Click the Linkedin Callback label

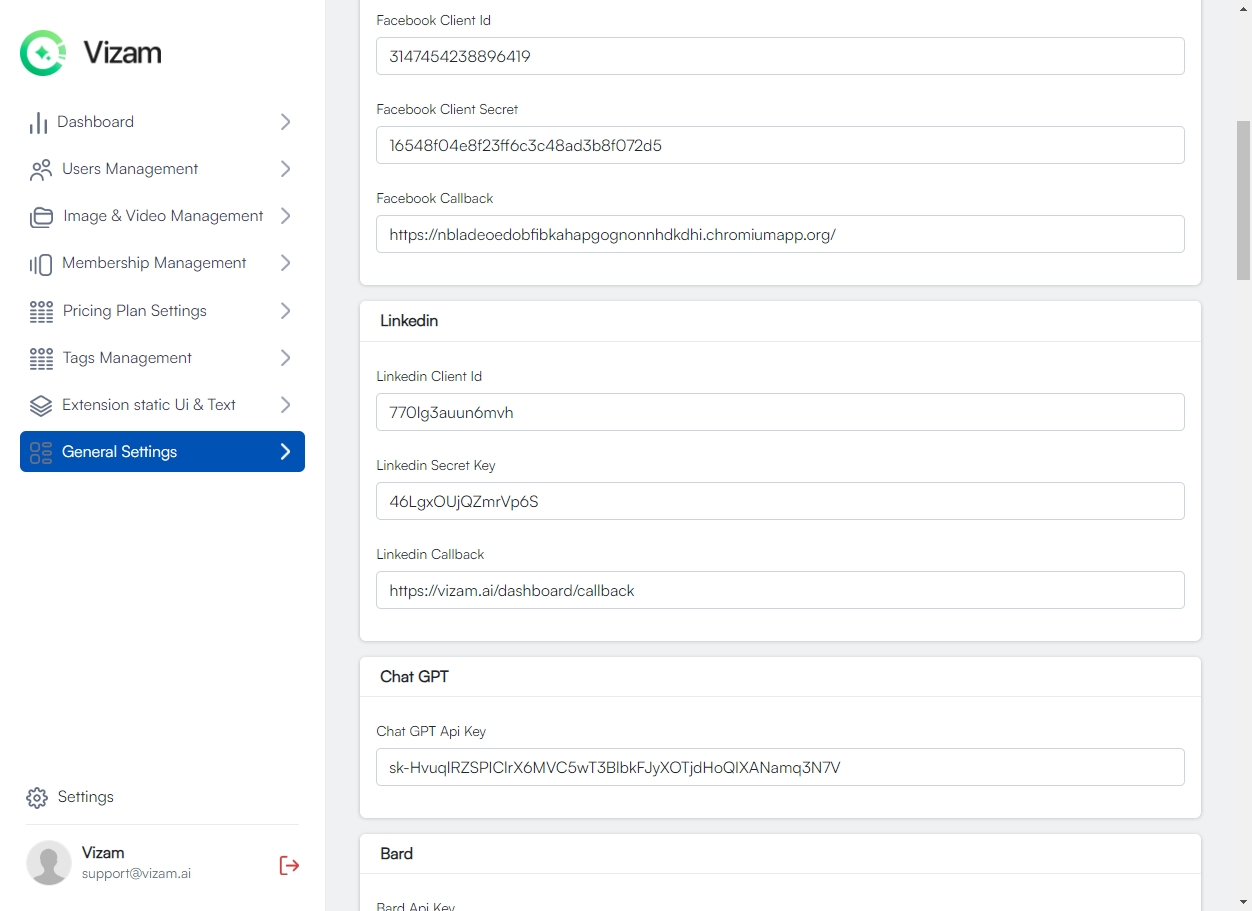coord(430,554)
